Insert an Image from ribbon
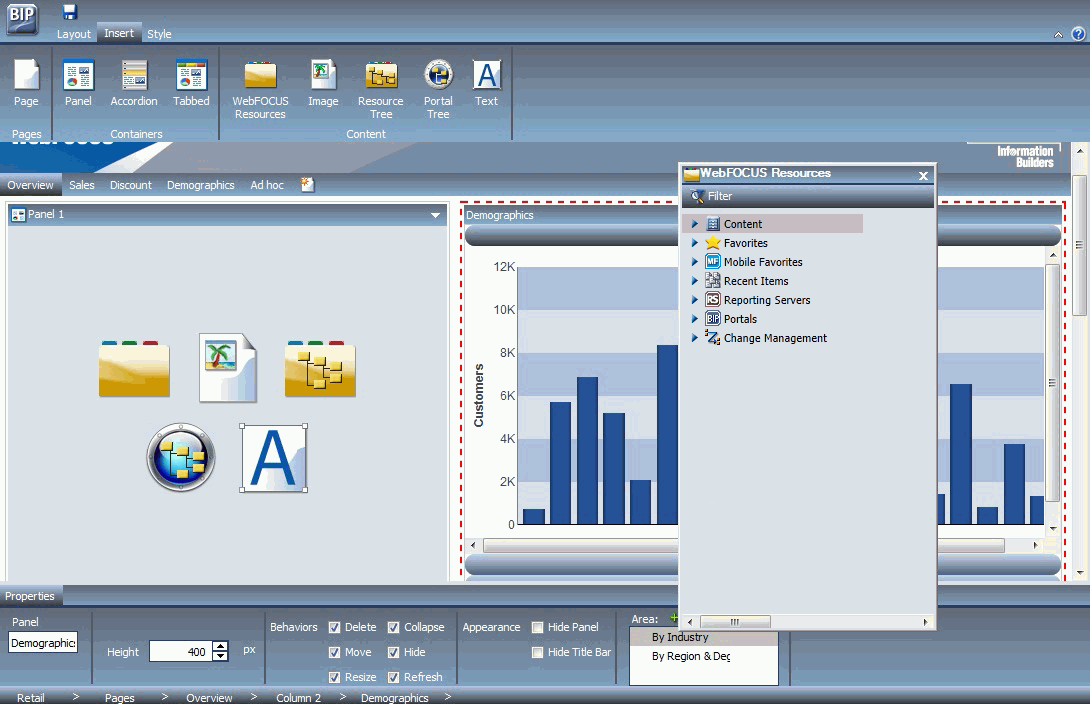 pyautogui.click(x=323, y=83)
